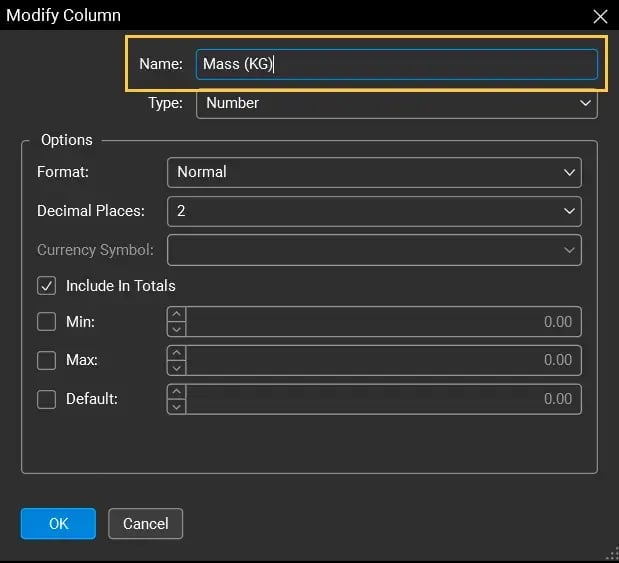Click the Cancel button

(x=145, y=524)
